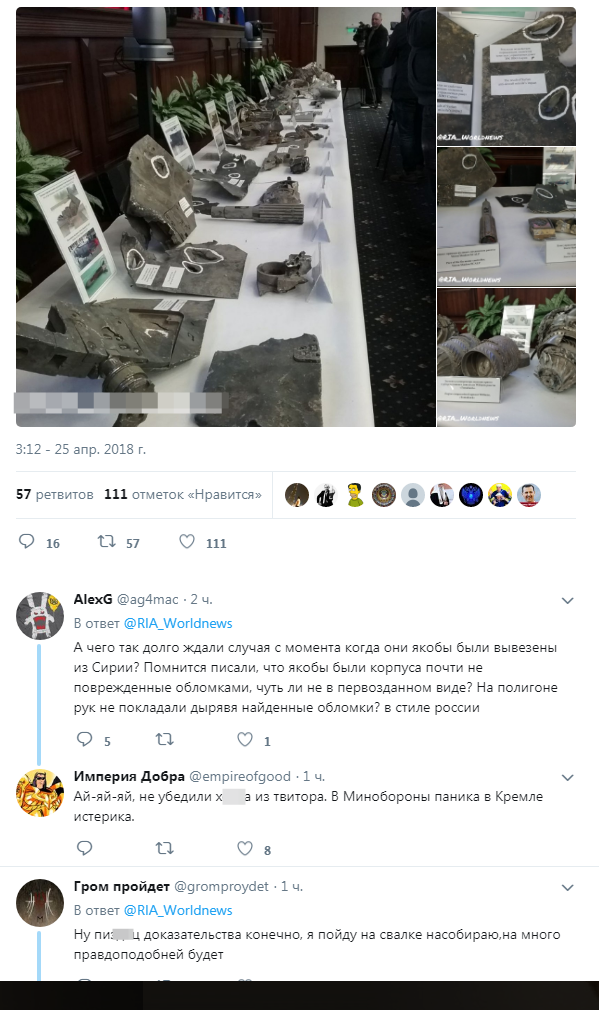Like the main tweet with 111 likes

click(x=187, y=542)
